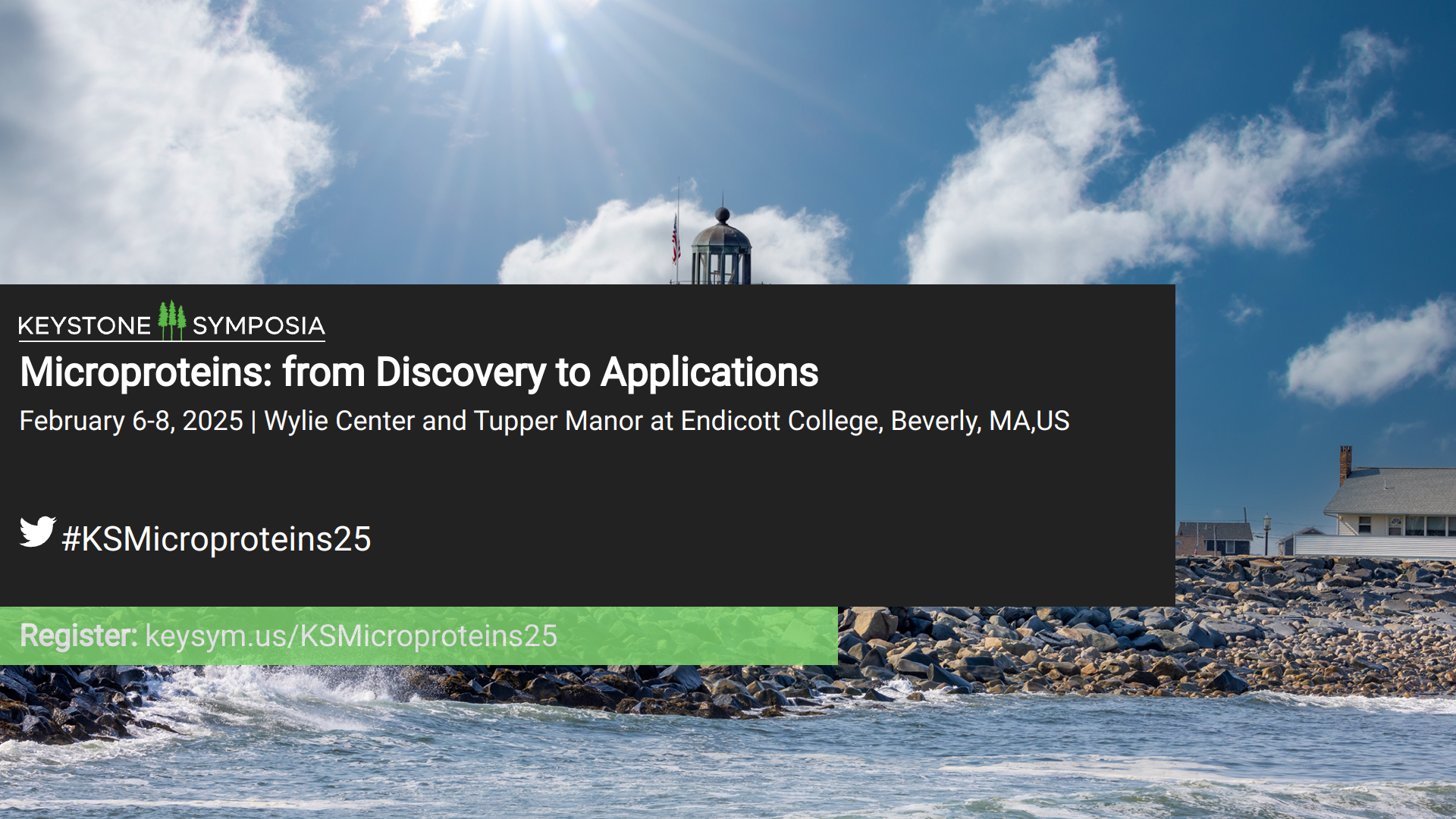1456x819 pixels.
Task: Open the keysym.us/KSMicroproteins25 register link
Action: tap(351, 635)
